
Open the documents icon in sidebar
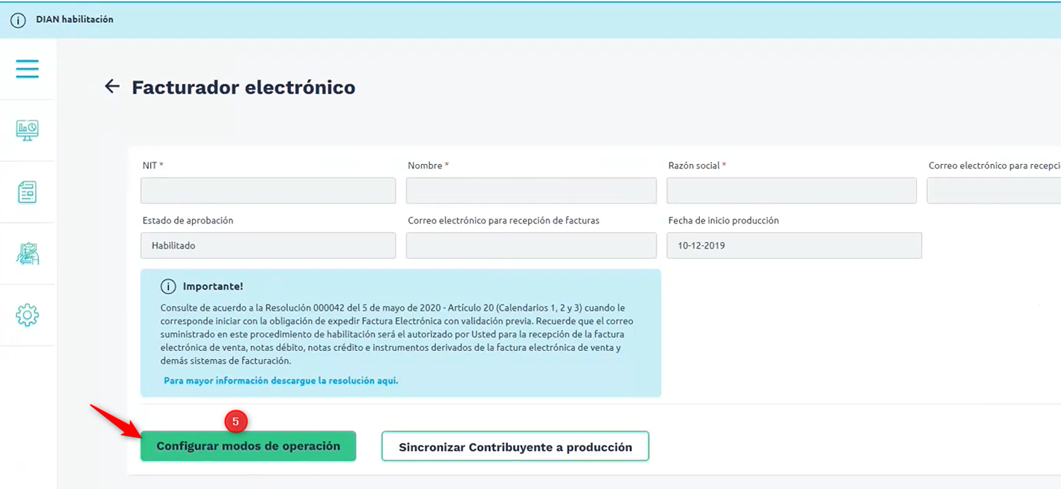pyautogui.click(x=27, y=192)
